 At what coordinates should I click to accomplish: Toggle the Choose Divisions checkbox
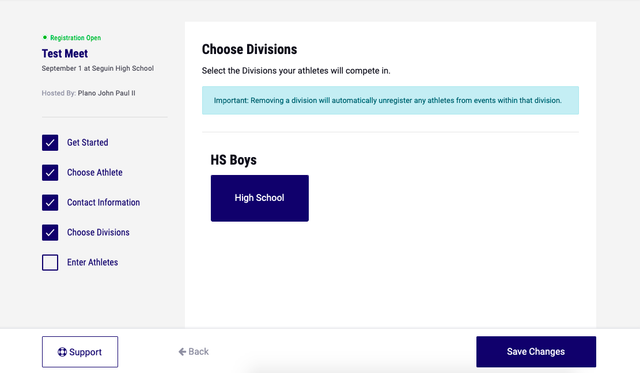tap(50, 233)
